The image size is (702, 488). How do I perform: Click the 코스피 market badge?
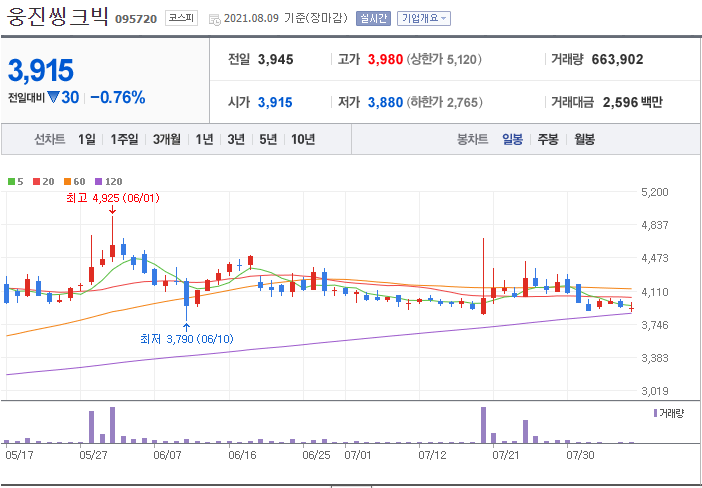click(x=181, y=18)
